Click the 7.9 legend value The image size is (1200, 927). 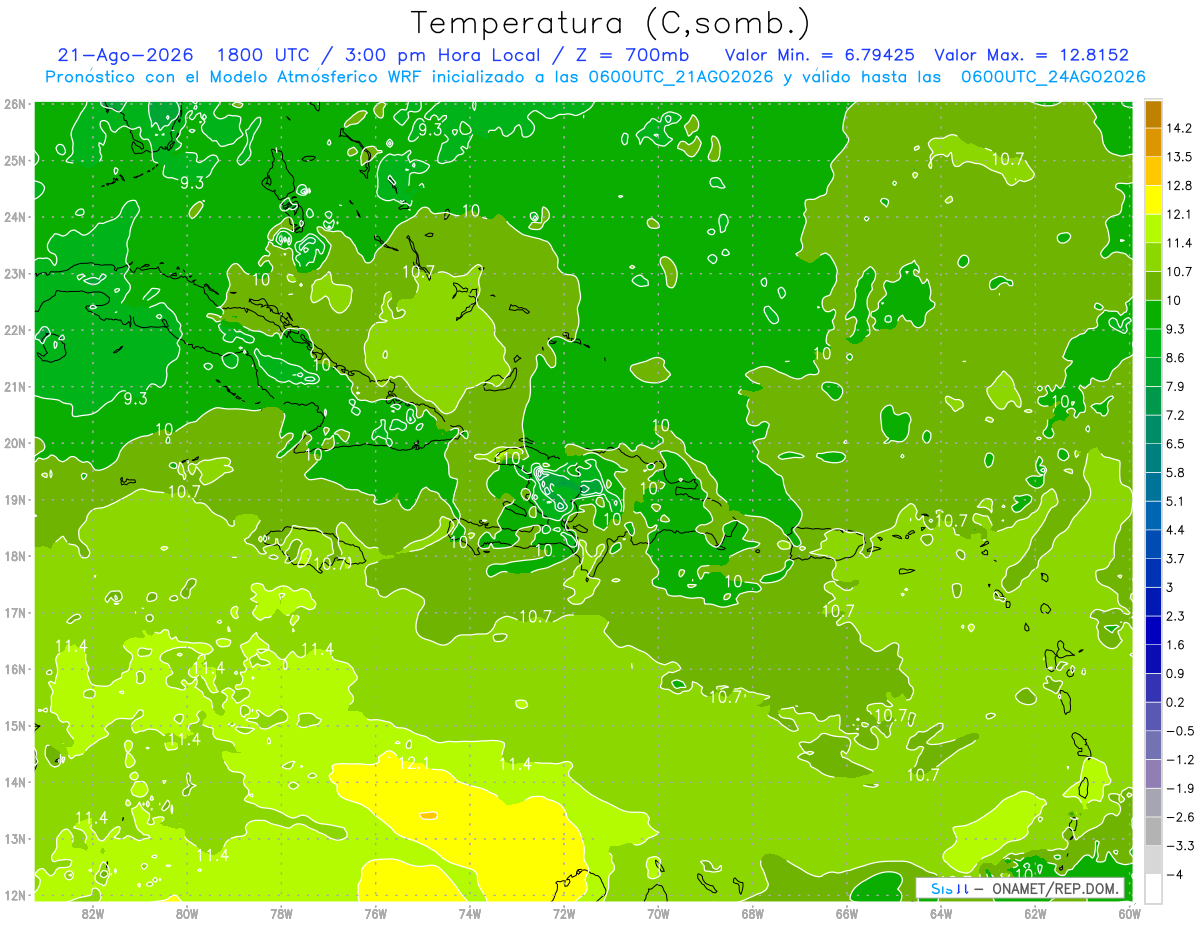1175,386
